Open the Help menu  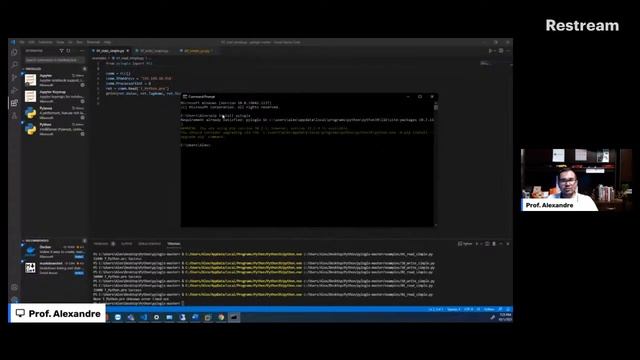[107, 42]
